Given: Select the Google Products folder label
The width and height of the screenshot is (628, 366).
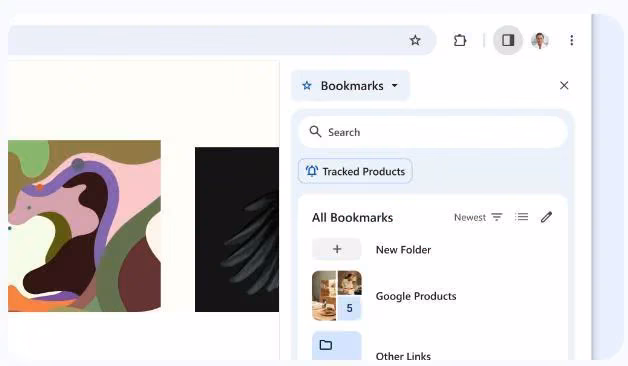Looking at the screenshot, I should (x=416, y=296).
